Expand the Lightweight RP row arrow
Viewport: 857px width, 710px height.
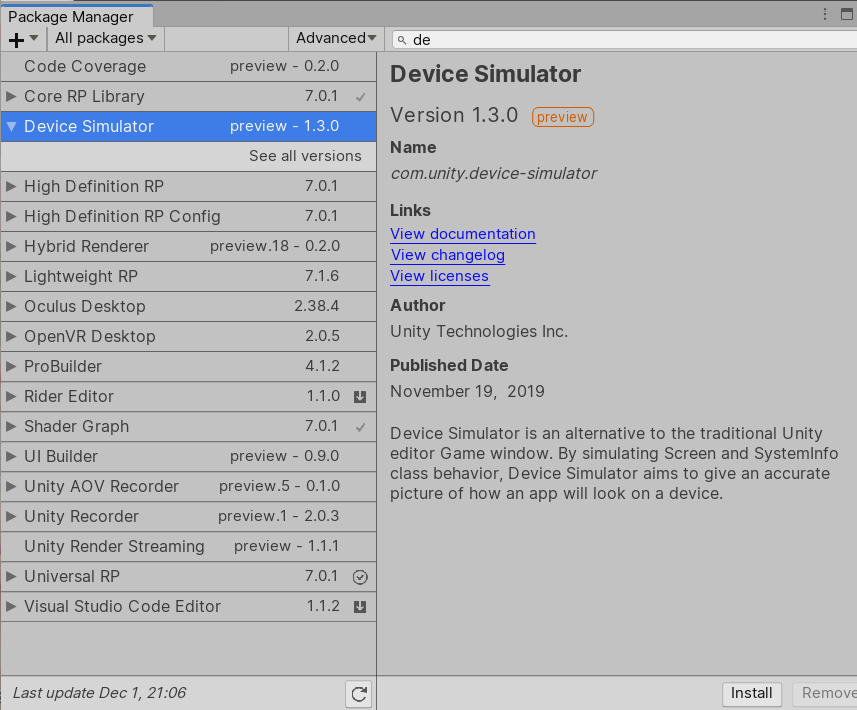[11, 277]
